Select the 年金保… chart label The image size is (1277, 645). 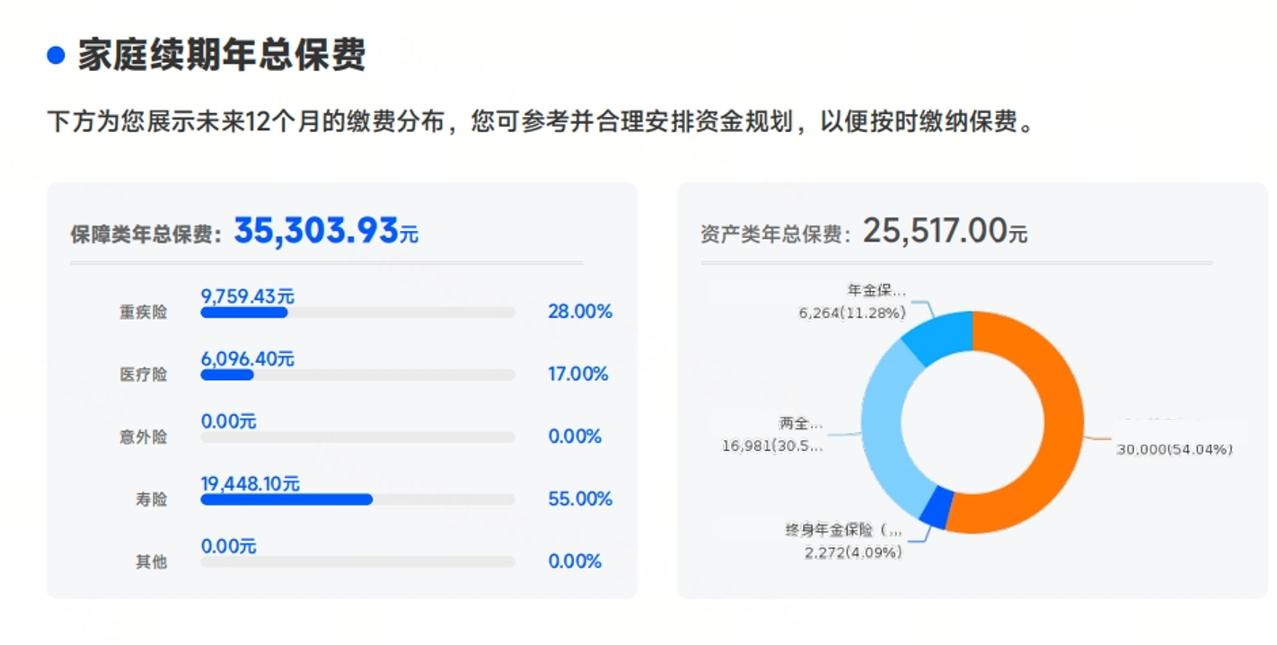pyautogui.click(x=876, y=291)
